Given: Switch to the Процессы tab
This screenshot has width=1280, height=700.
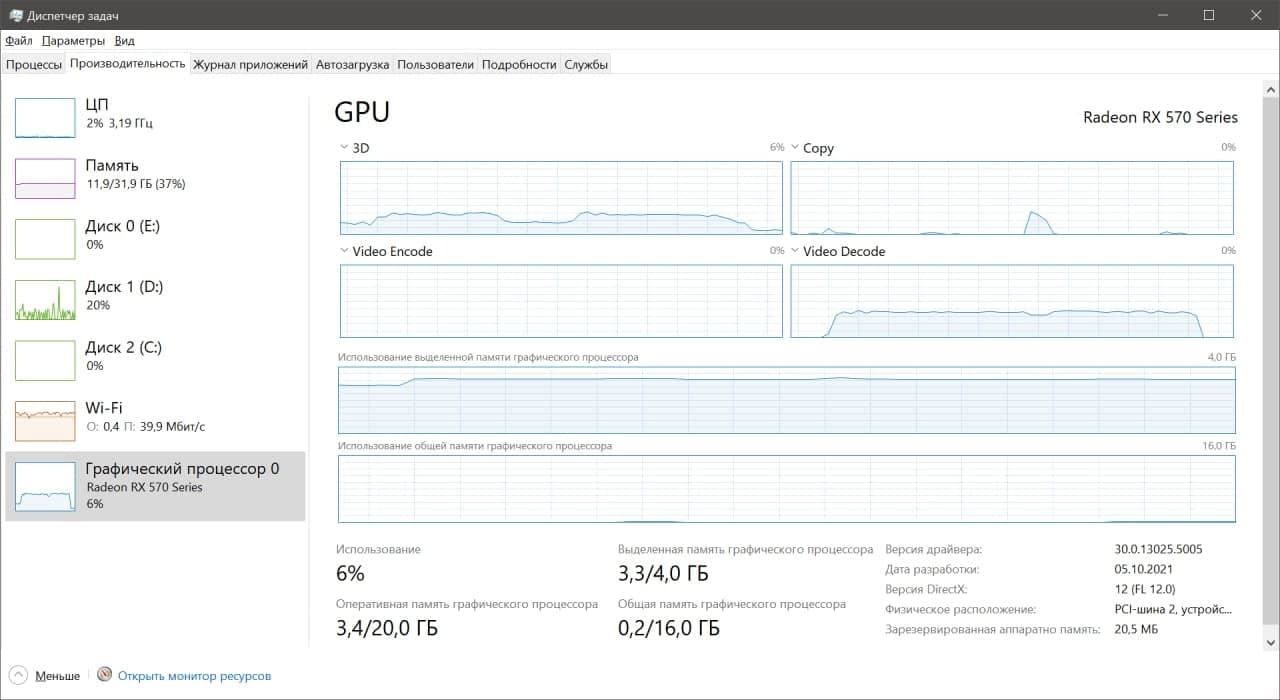Looking at the screenshot, I should pos(34,64).
